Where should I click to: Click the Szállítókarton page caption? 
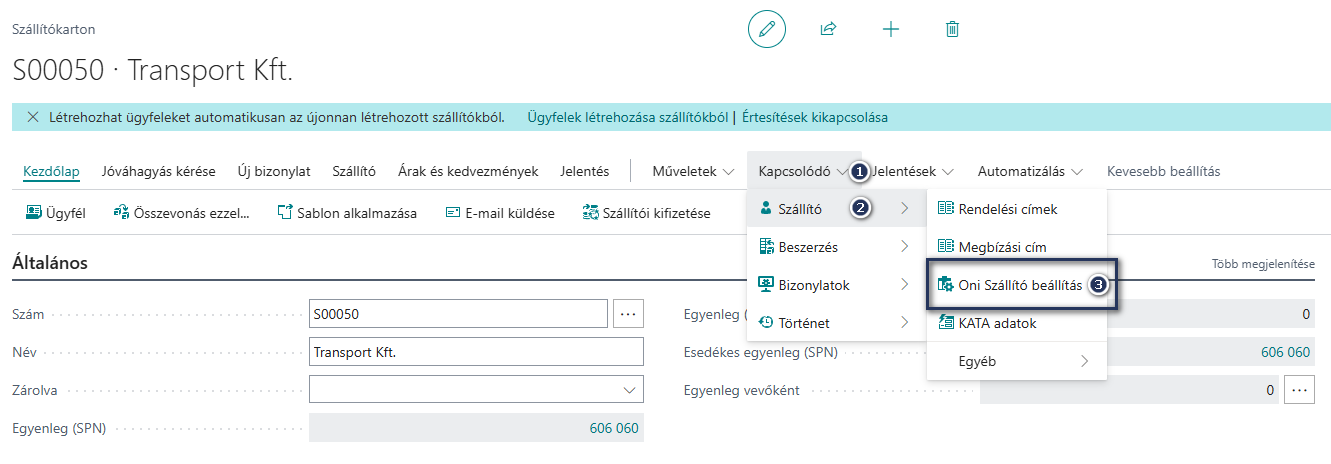[x=54, y=30]
